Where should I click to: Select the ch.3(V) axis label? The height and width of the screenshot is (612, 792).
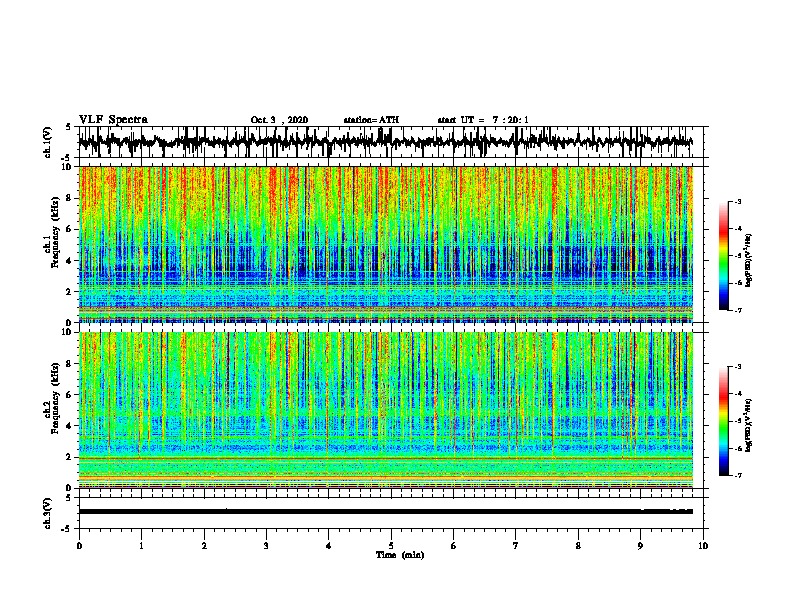point(48,513)
